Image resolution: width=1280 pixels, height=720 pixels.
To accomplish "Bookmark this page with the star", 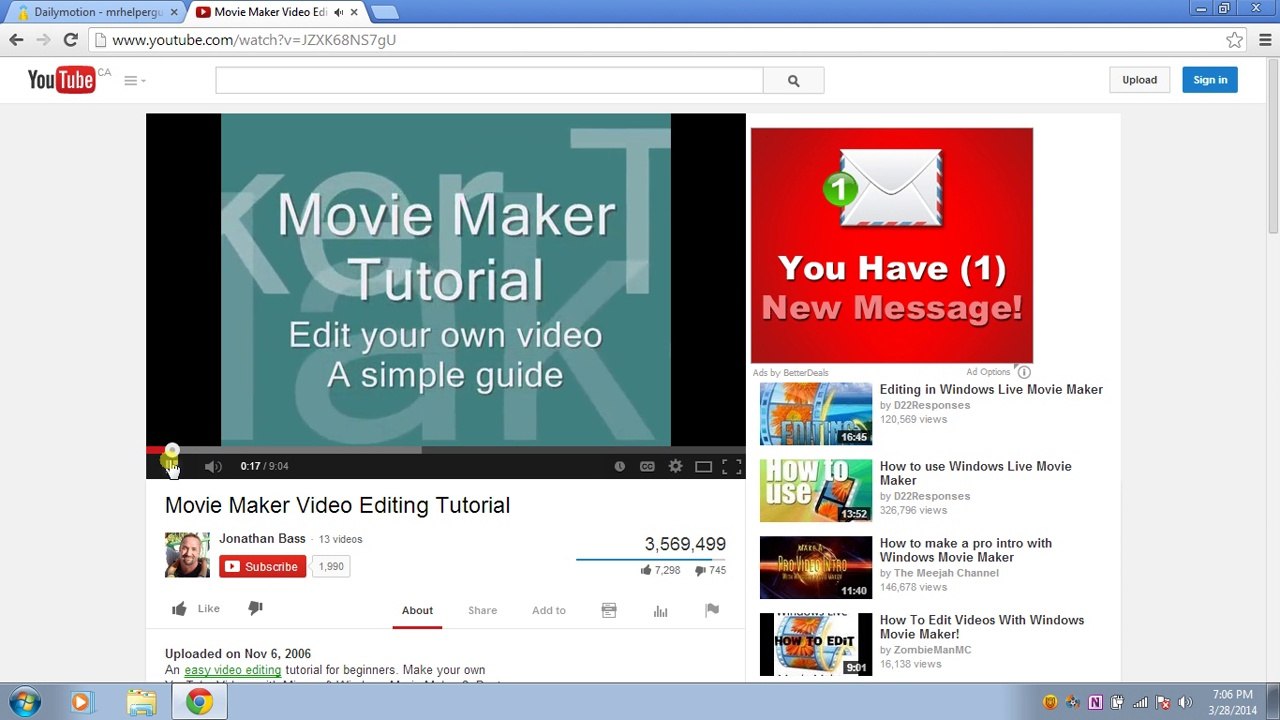I will pyautogui.click(x=1235, y=40).
